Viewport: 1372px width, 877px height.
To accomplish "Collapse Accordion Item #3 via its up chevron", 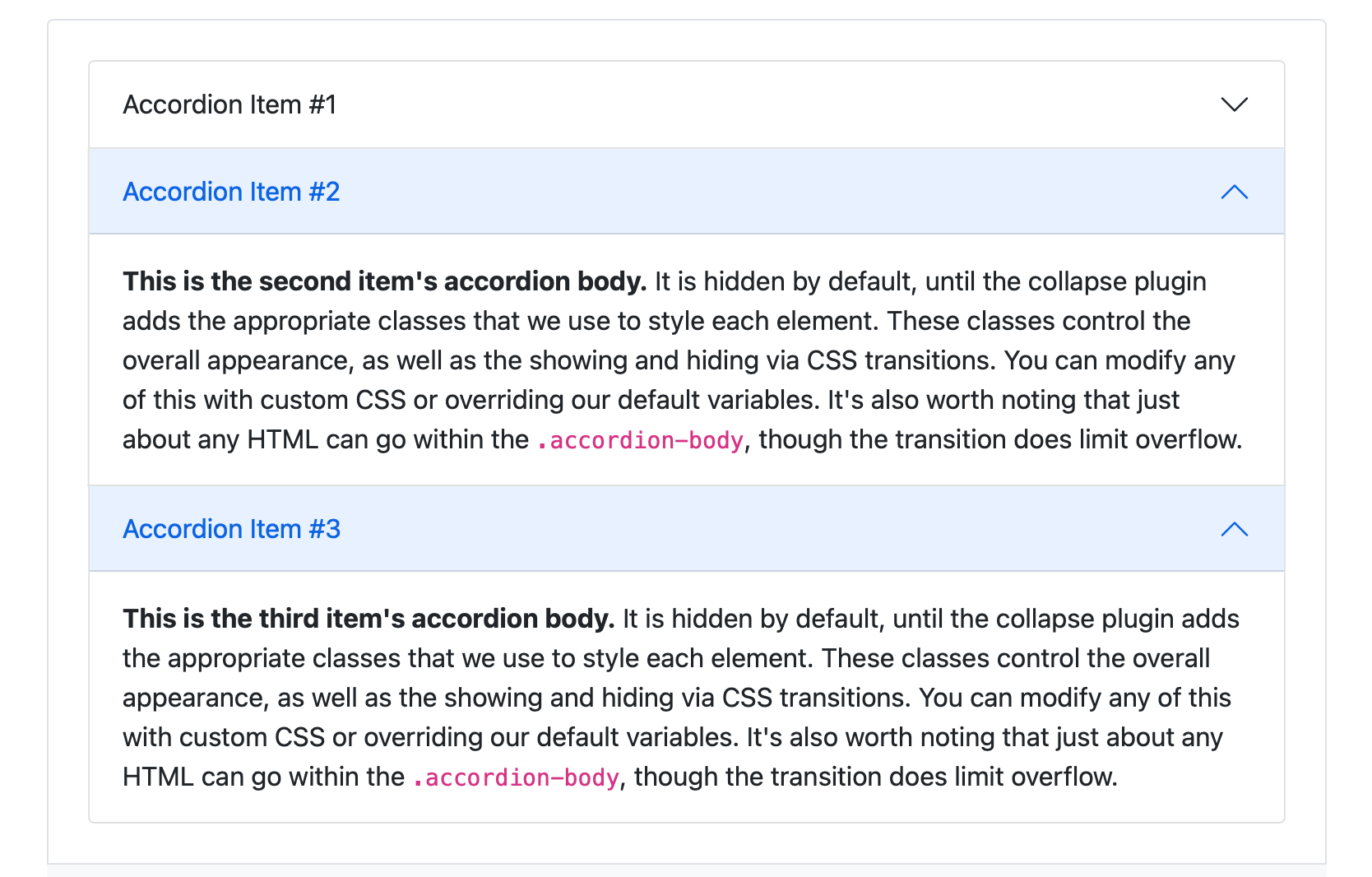I will click(x=1234, y=529).
